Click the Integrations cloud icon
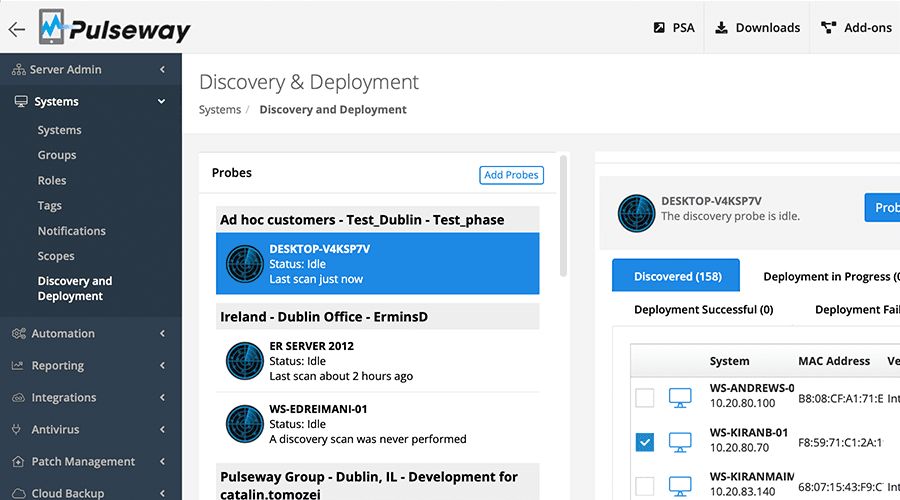This screenshot has width=900, height=500. [18, 397]
